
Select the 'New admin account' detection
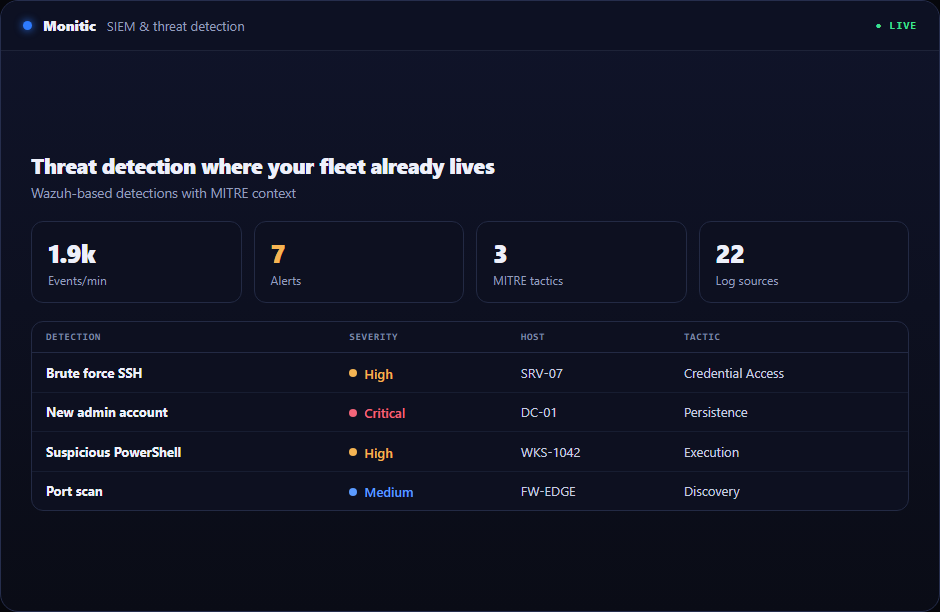[x=107, y=412]
